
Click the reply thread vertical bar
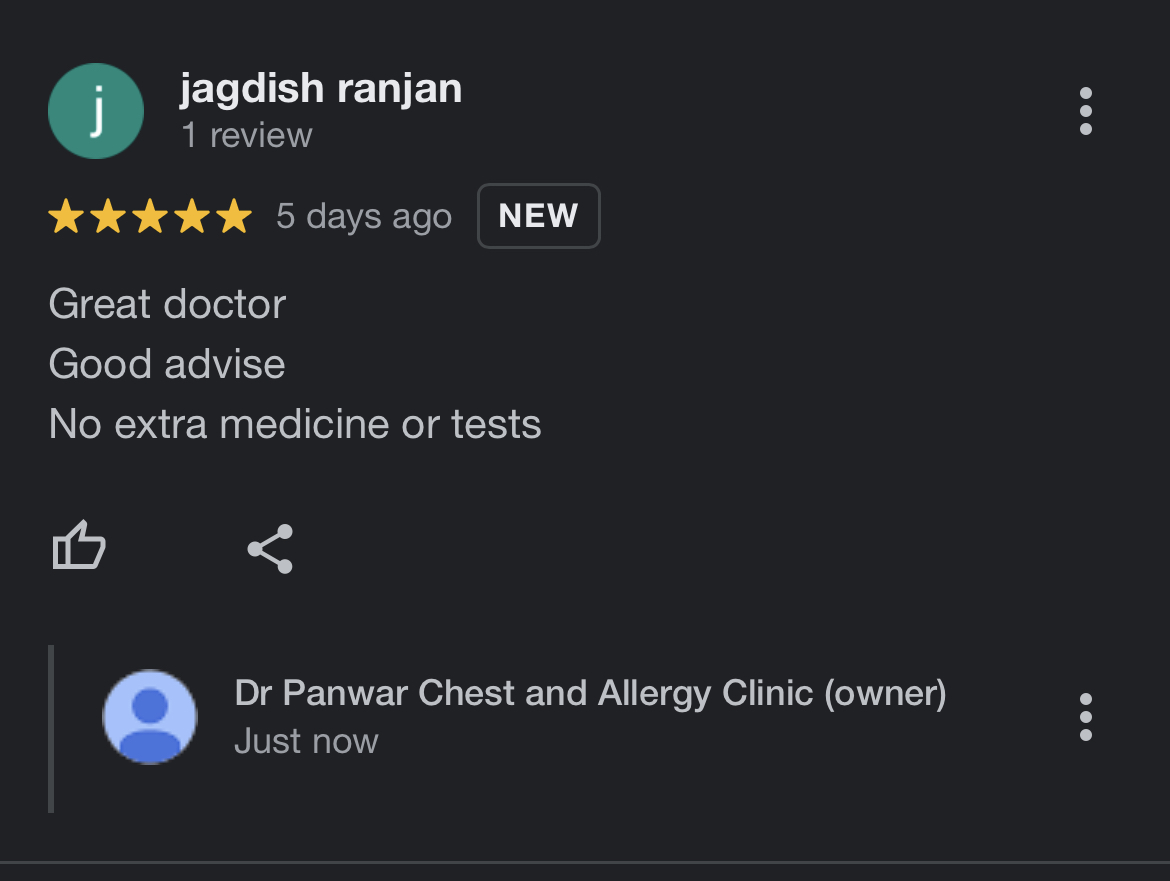coord(51,729)
